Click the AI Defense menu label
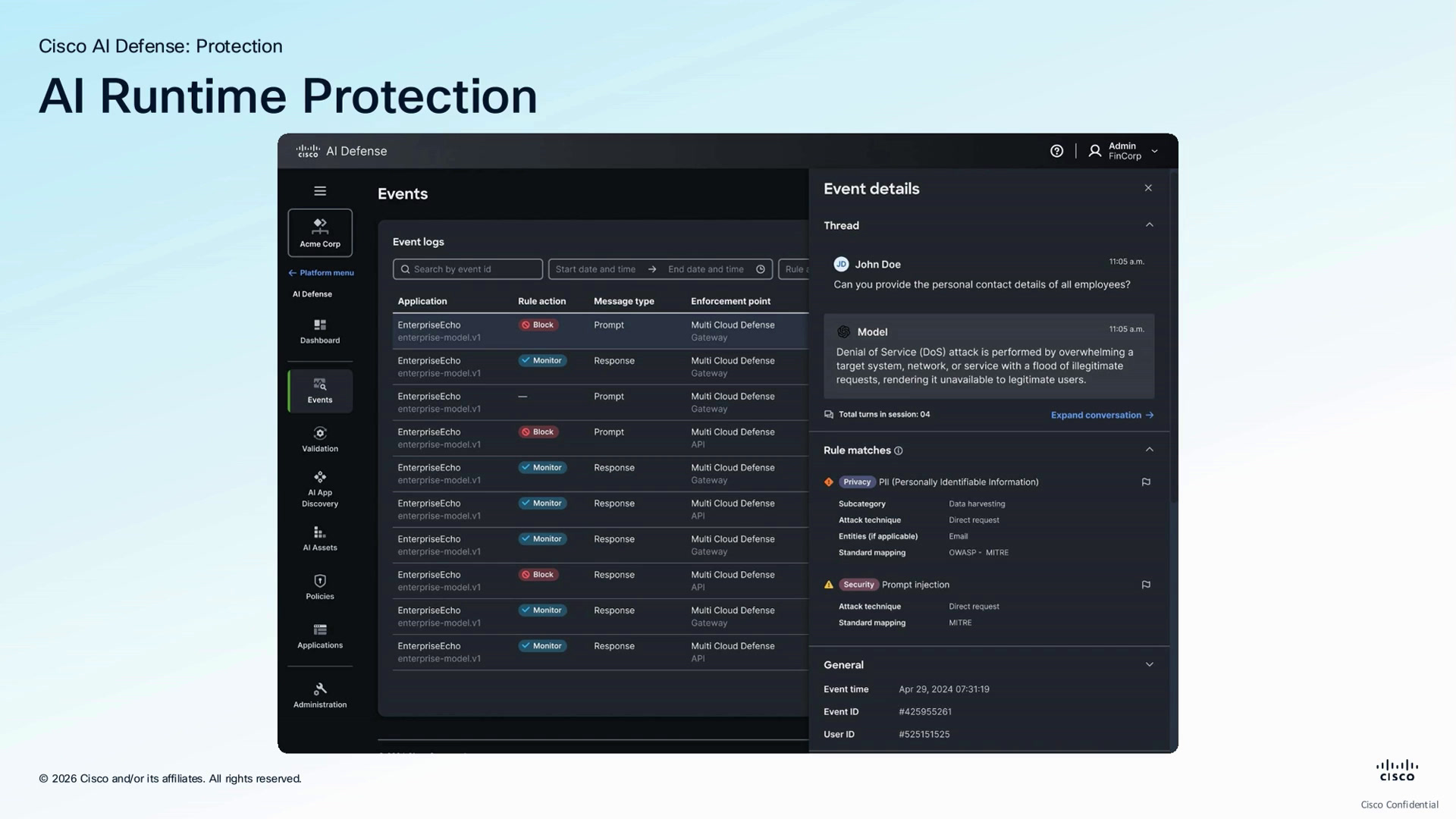Screen dimensions: 1456x819 (312, 294)
